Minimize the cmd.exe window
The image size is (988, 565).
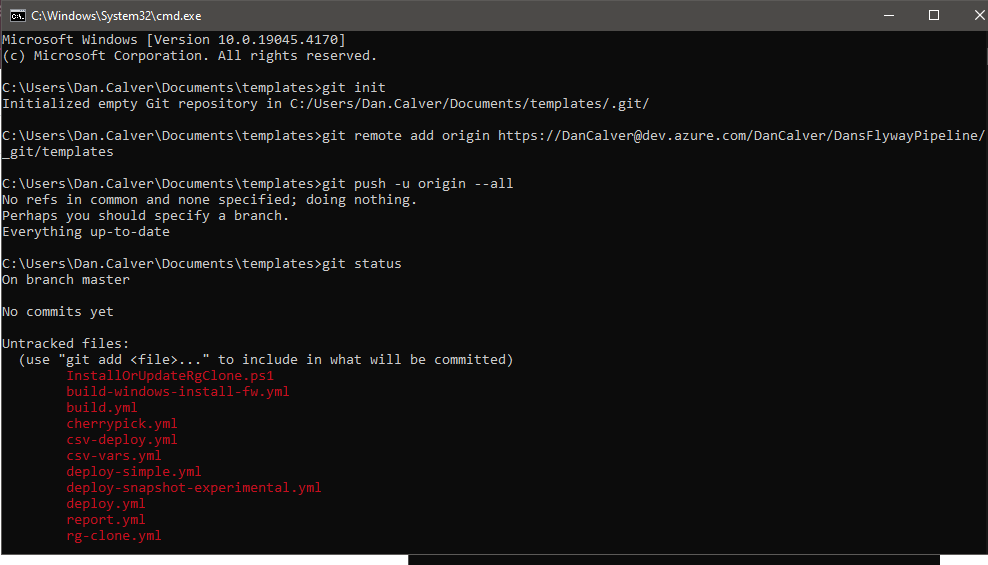[889, 15]
